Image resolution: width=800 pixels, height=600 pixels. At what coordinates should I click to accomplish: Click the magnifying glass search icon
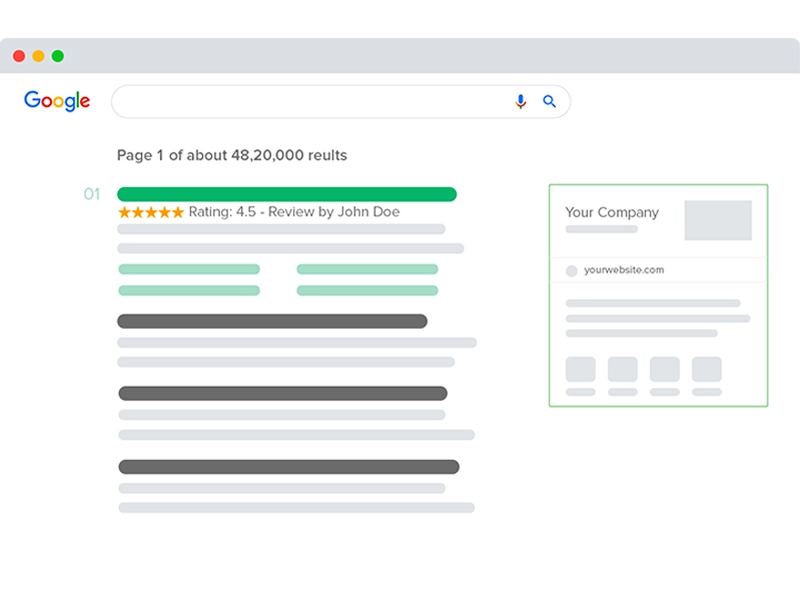(x=549, y=101)
